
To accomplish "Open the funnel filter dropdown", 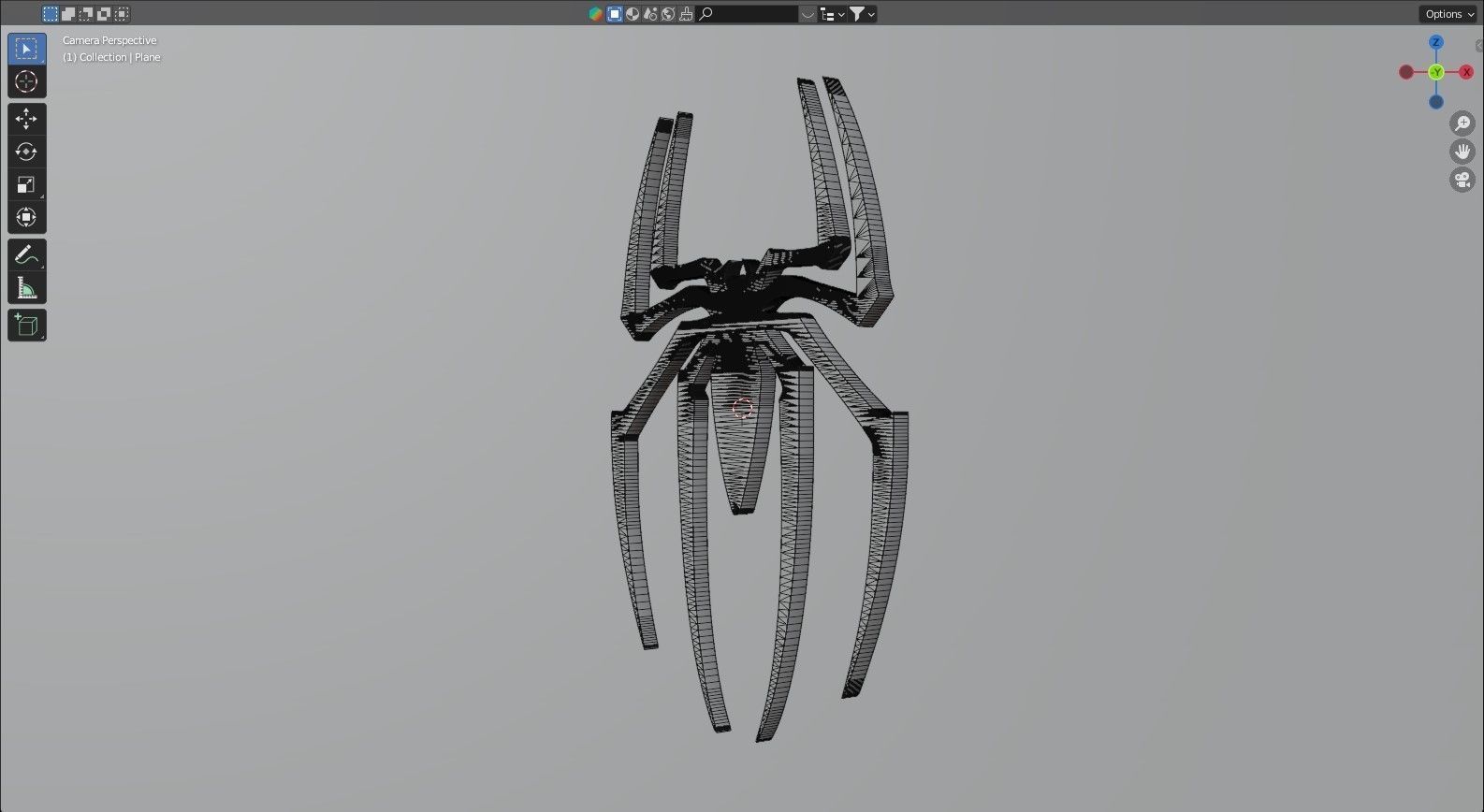I will coord(862,14).
